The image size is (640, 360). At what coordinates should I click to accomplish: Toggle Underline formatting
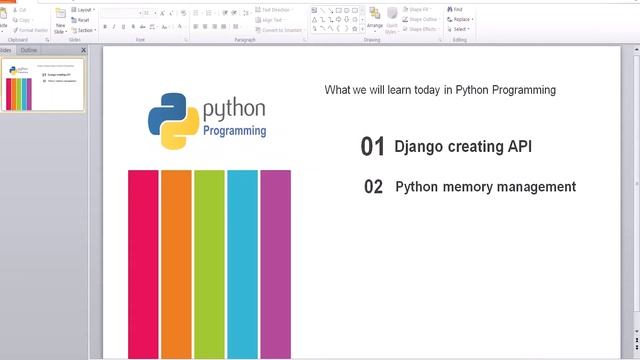click(x=123, y=27)
